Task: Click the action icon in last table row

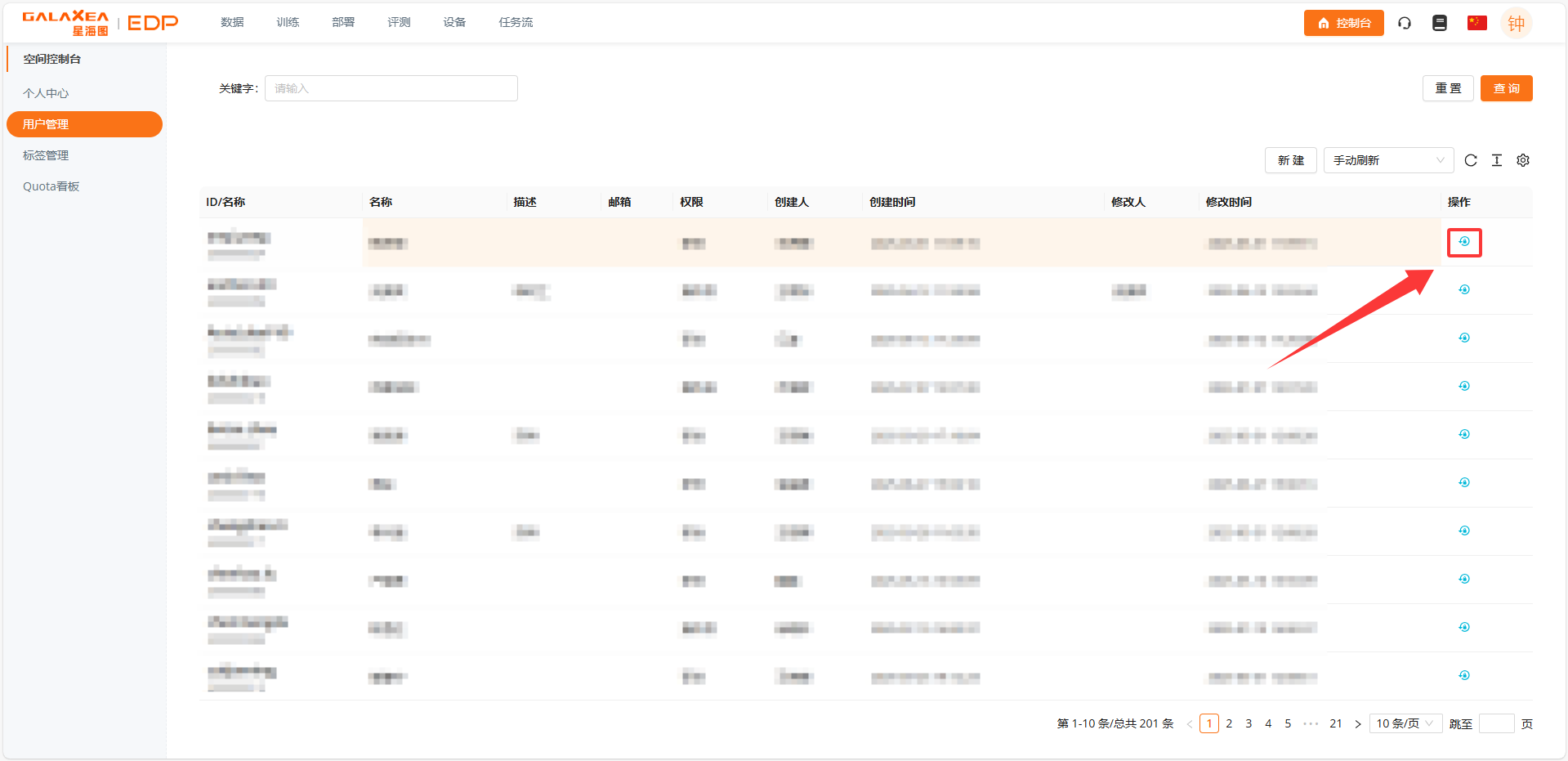Action: 1464,675
